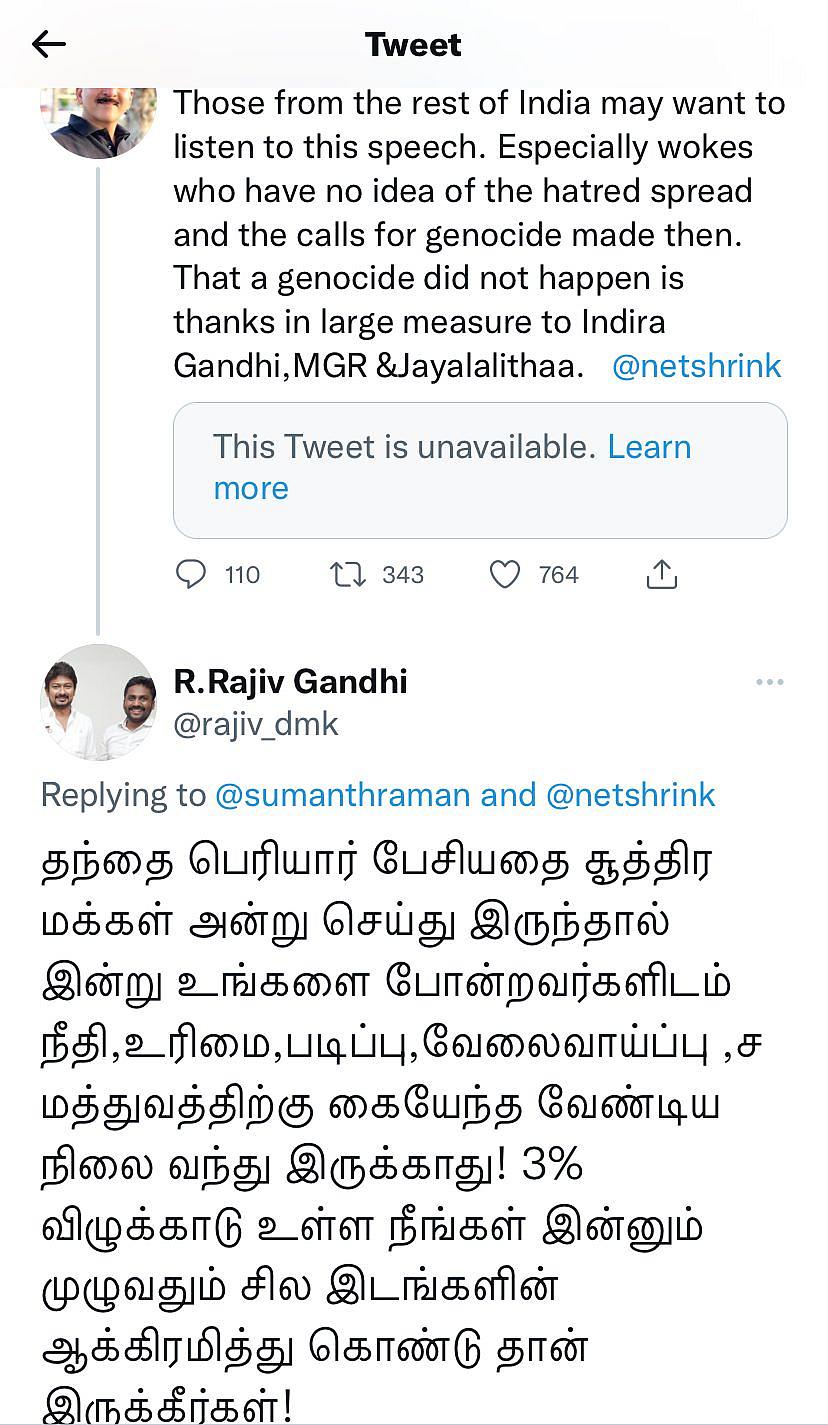Open the @rajiv_dmk handle
This screenshot has height=1425, width=828.
tap(256, 723)
